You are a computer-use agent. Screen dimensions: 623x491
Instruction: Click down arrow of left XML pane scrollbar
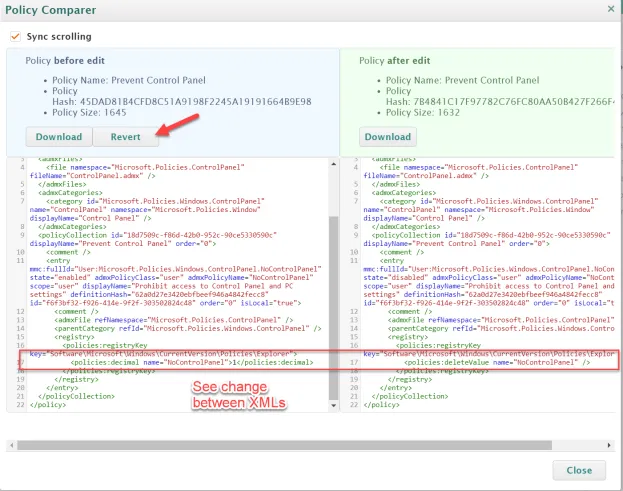(333, 406)
